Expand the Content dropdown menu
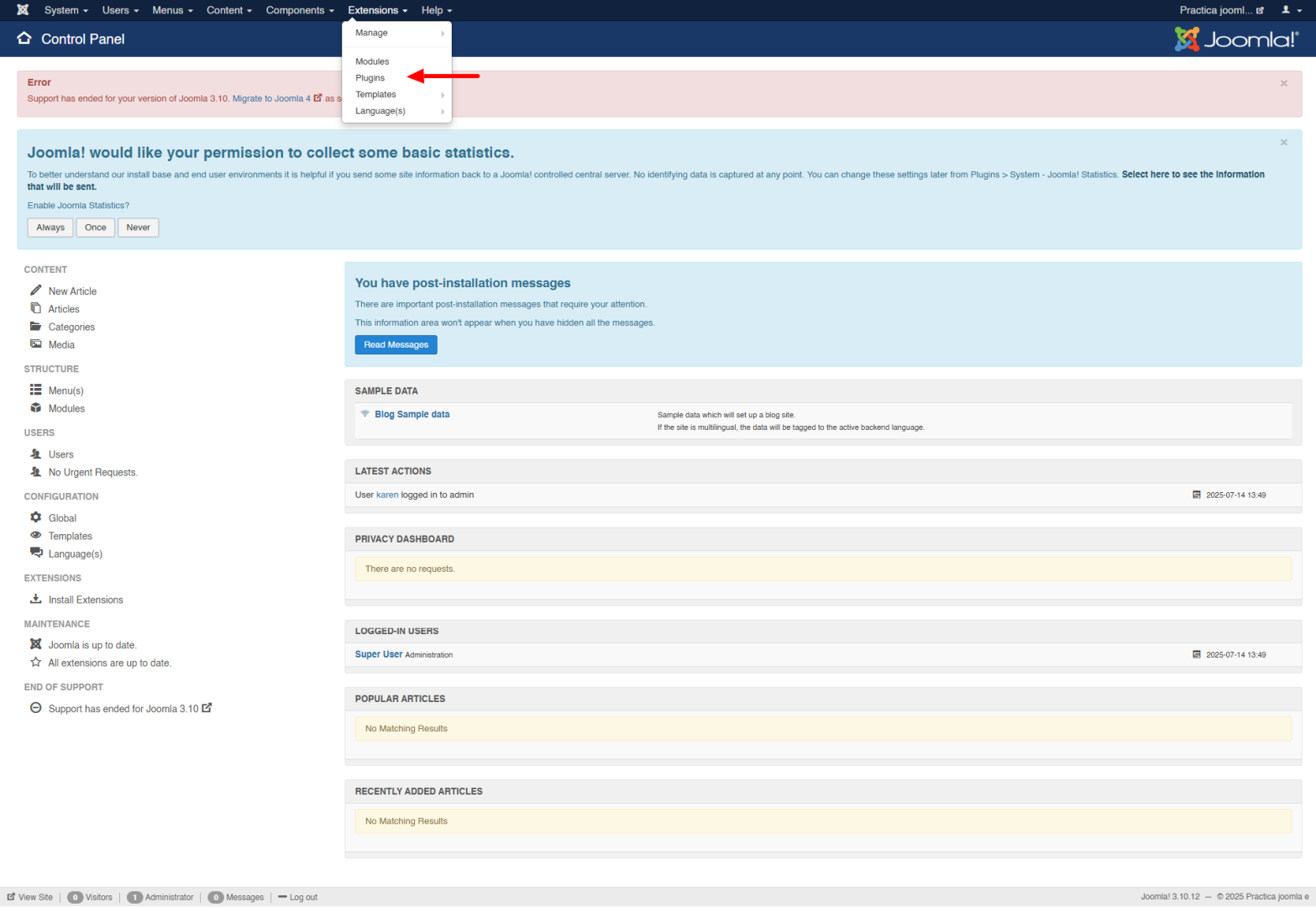1316x907 pixels. (x=229, y=10)
